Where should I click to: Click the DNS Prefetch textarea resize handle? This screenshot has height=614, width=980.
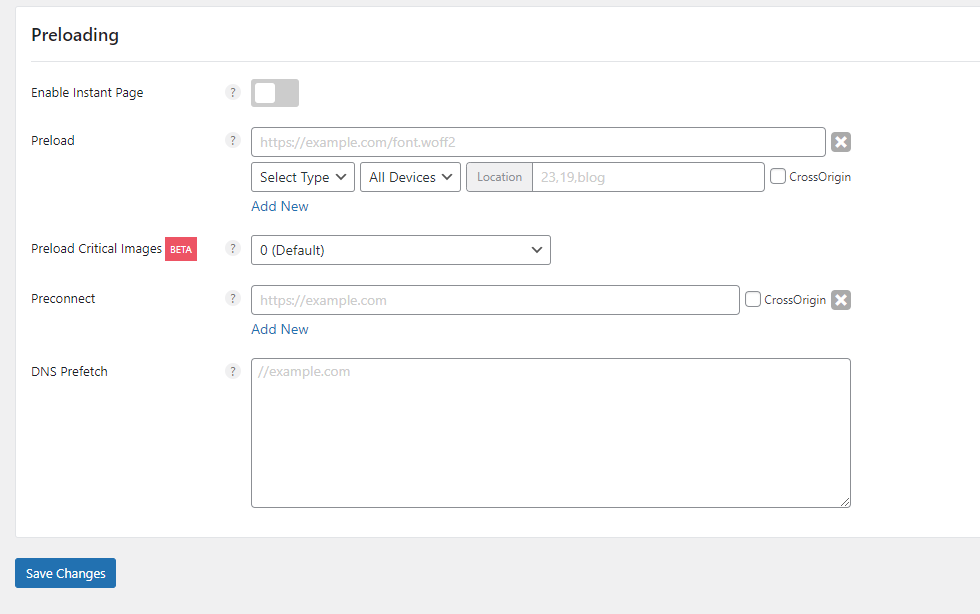point(845,502)
